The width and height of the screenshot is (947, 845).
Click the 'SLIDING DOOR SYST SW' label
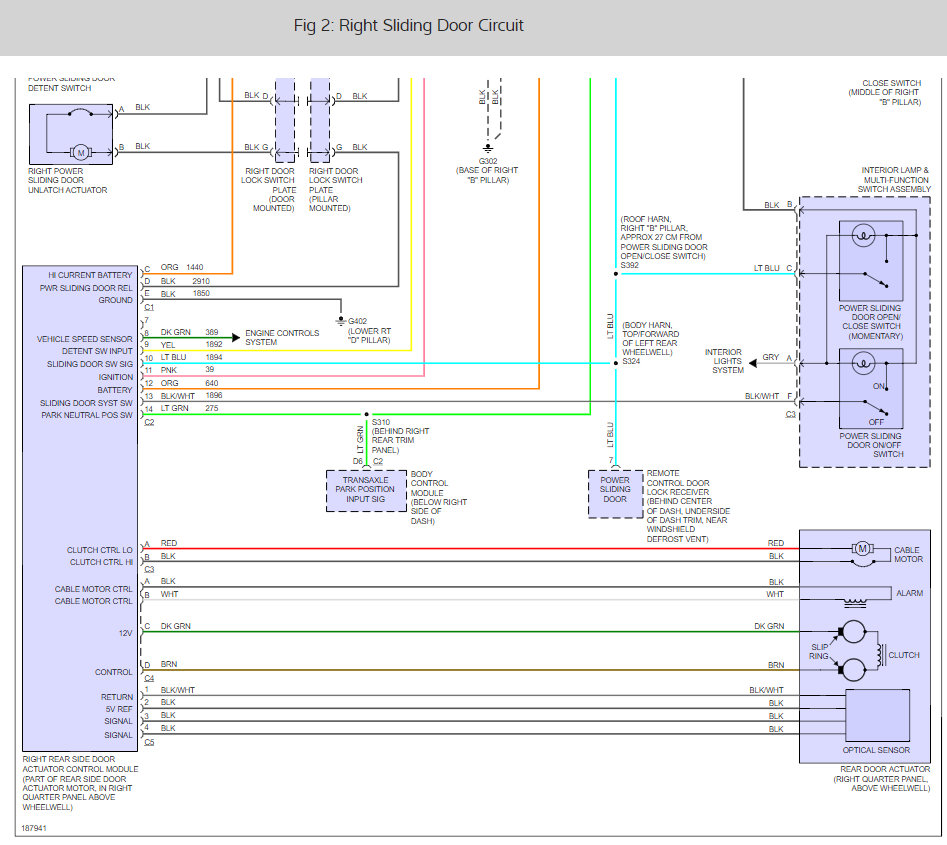(x=86, y=403)
